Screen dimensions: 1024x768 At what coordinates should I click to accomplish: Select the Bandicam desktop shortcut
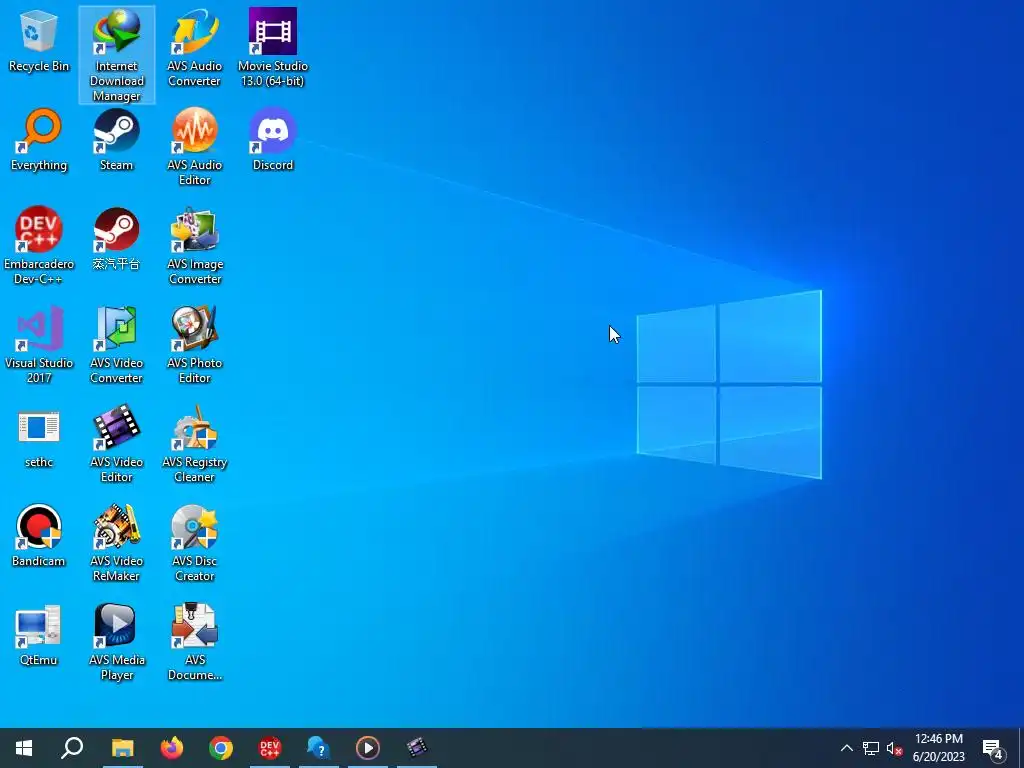click(x=39, y=536)
